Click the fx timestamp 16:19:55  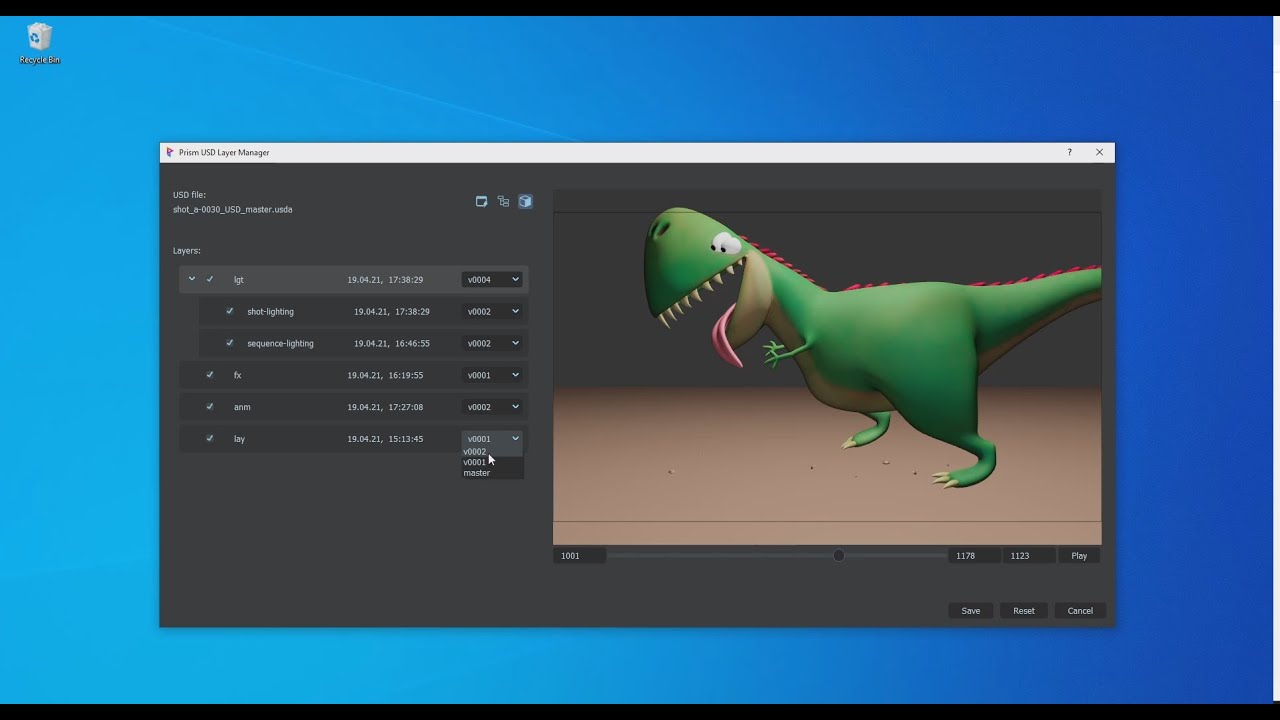385,375
